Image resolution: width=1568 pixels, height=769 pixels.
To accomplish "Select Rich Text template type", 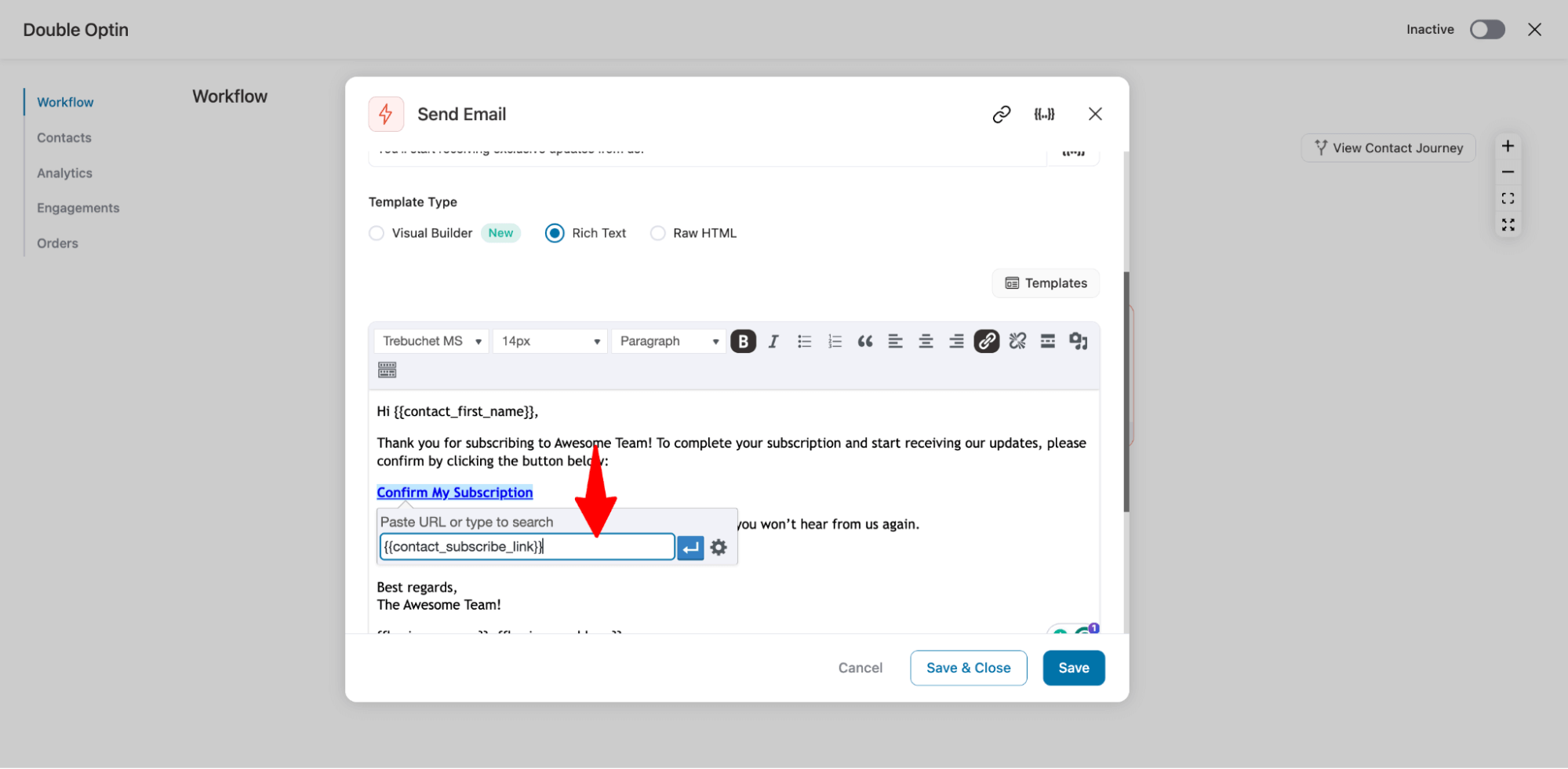I will [x=555, y=234].
